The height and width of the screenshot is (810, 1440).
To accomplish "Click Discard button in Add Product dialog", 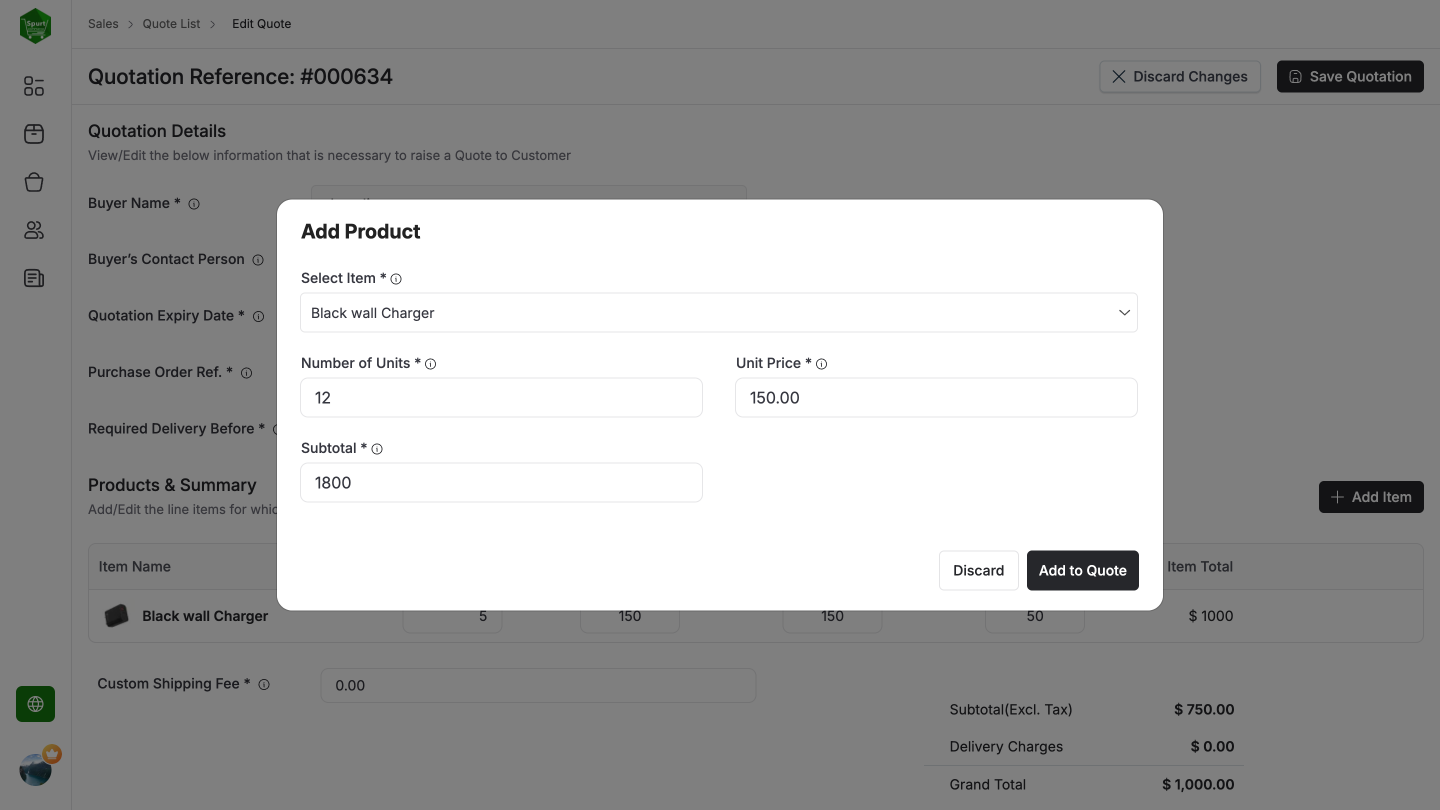I will click(x=978, y=570).
